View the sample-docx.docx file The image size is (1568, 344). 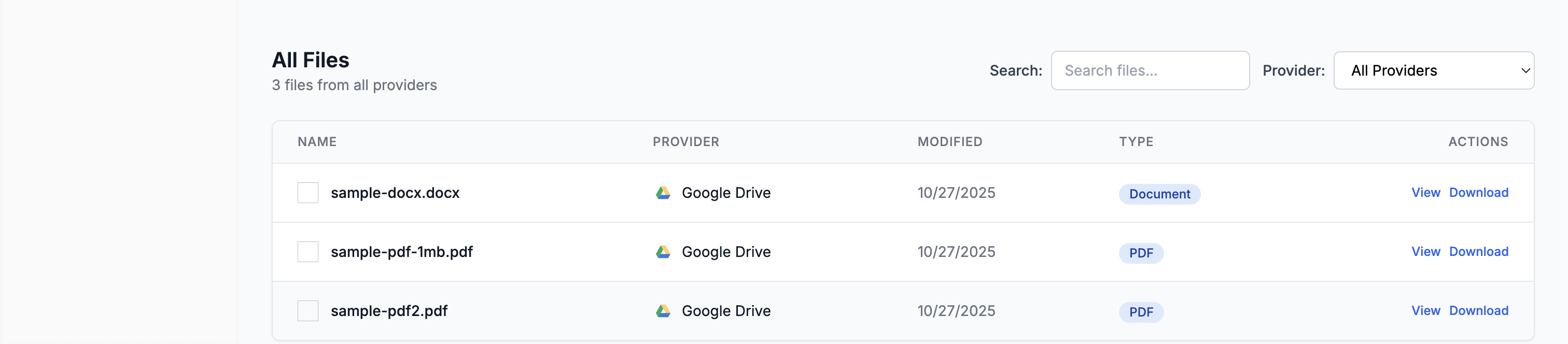tap(1425, 192)
